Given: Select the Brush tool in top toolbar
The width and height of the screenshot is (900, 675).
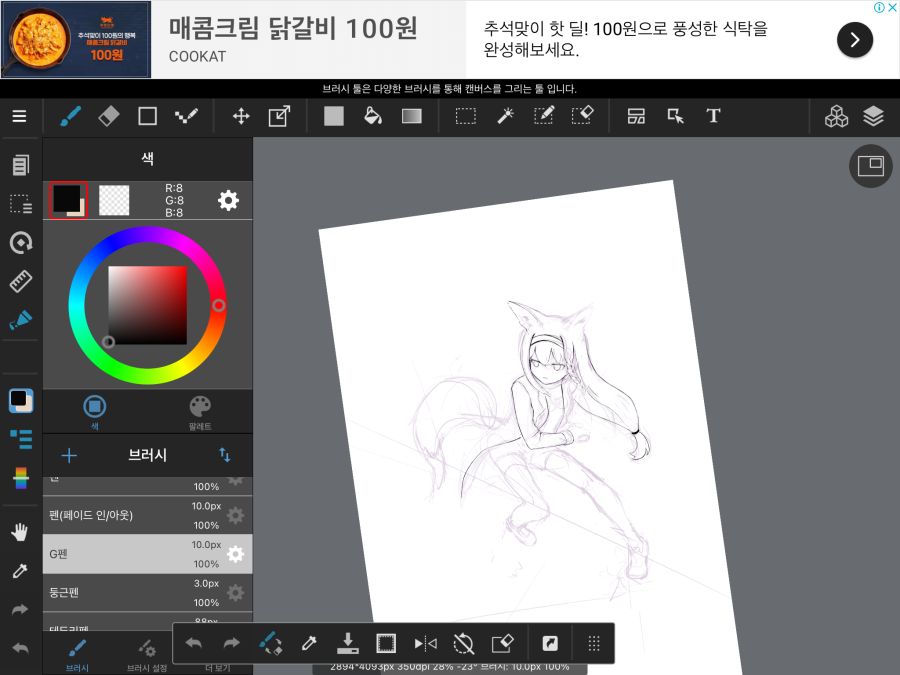Looking at the screenshot, I should 70,117.
